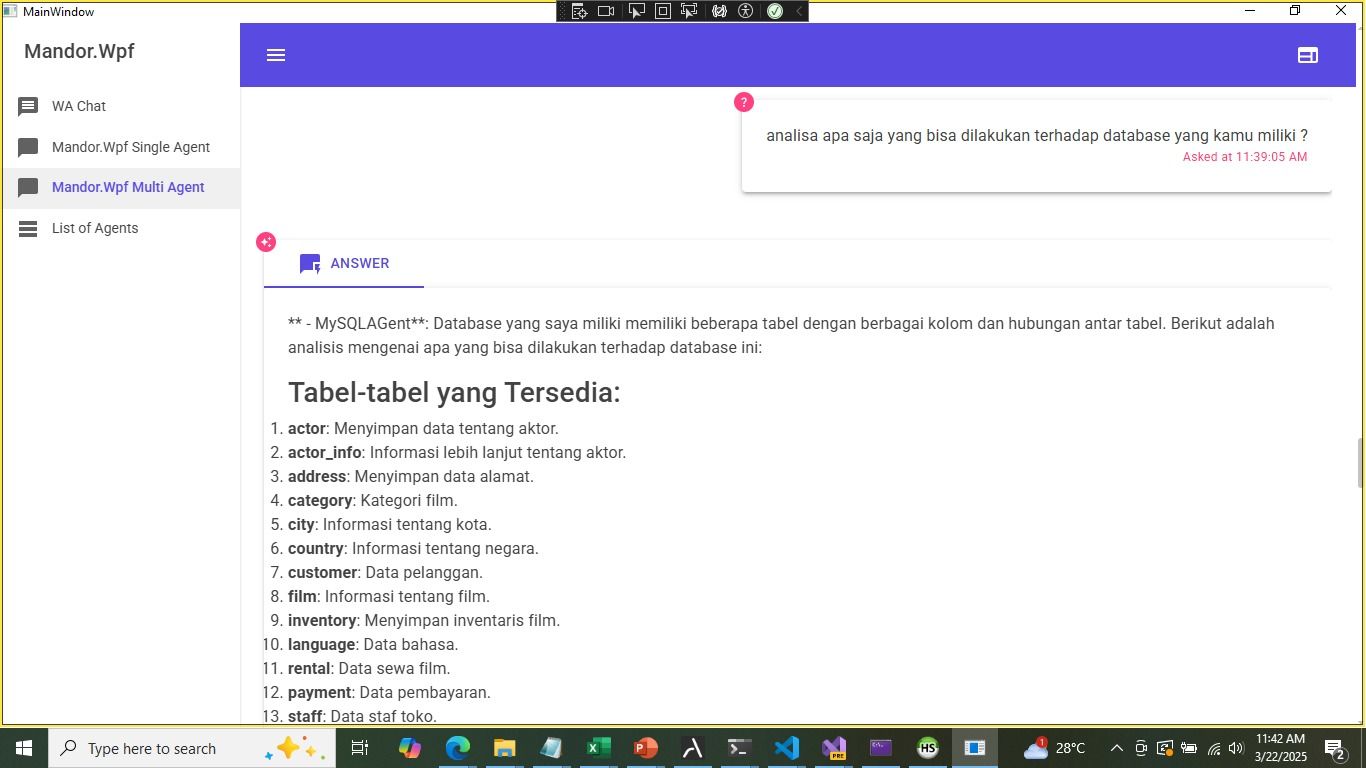Click the vertical scrollbar thumb of the chat
Viewport: 1366px width, 768px height.
[x=1359, y=462]
